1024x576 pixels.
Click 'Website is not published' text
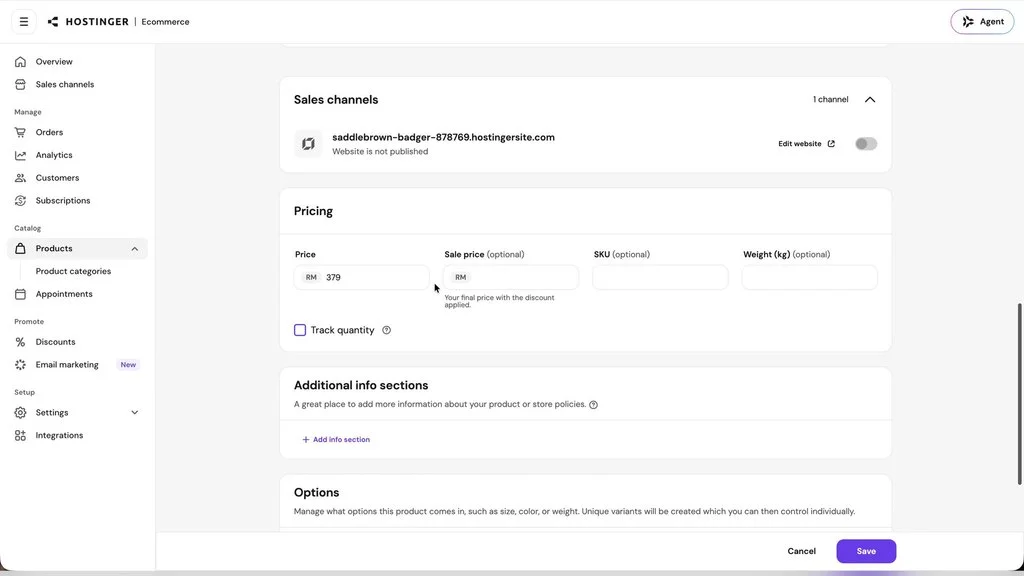pos(380,152)
